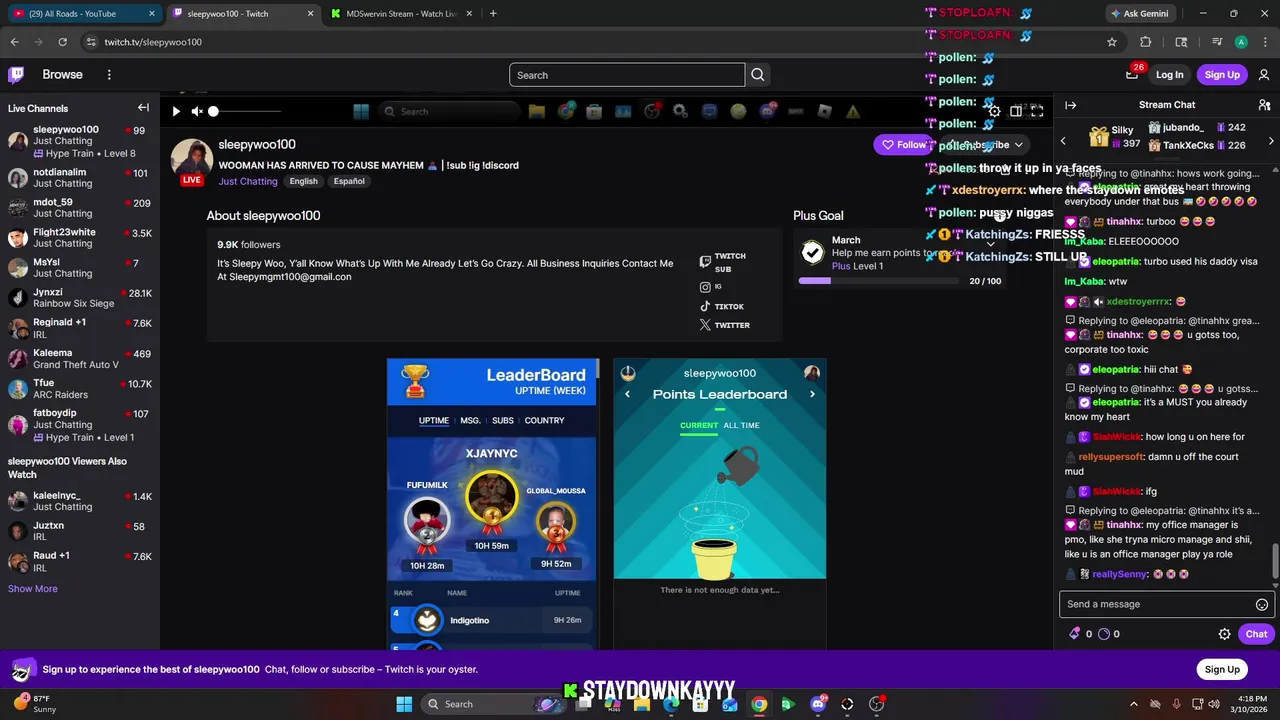Viewport: 1280px width, 720px height.
Task: Open the Bits balance icon
Action: coord(1075,634)
